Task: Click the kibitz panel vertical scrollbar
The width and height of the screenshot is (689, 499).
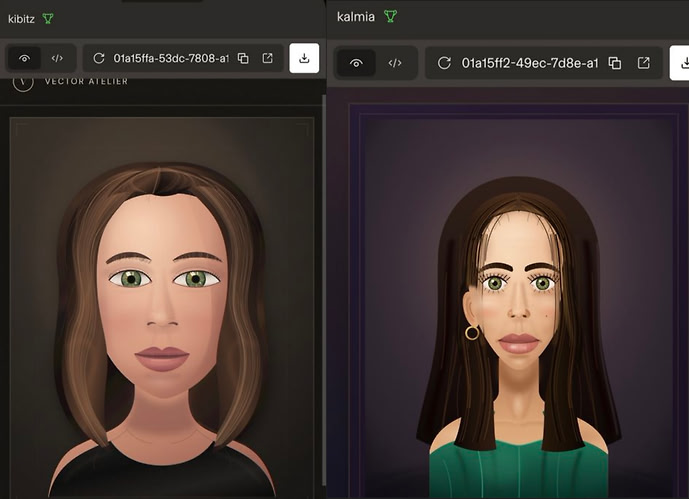Action: point(324,290)
